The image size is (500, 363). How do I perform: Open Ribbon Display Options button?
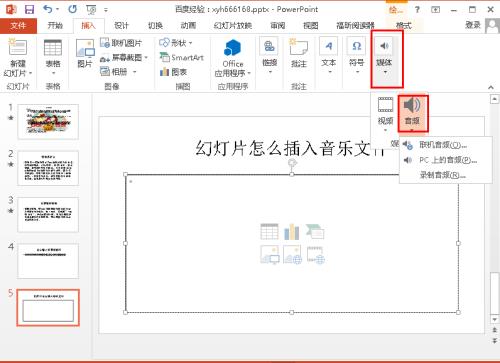(435, 10)
